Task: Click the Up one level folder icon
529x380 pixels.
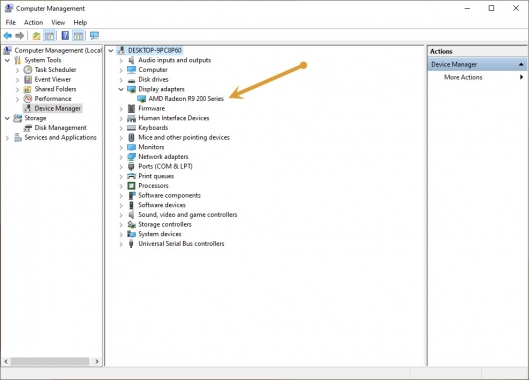Action: coord(36,35)
